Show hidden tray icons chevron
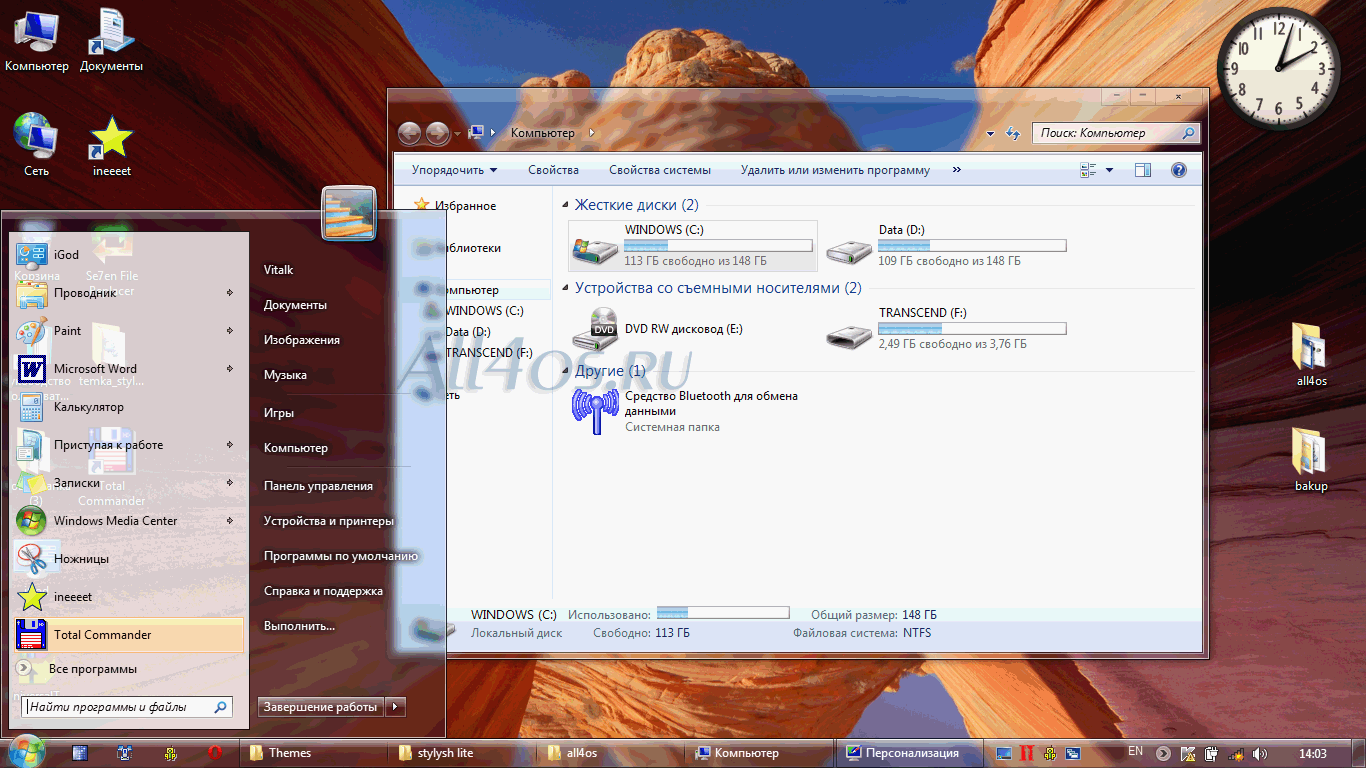Screen dimensions: 1366x768 (x=1163, y=753)
